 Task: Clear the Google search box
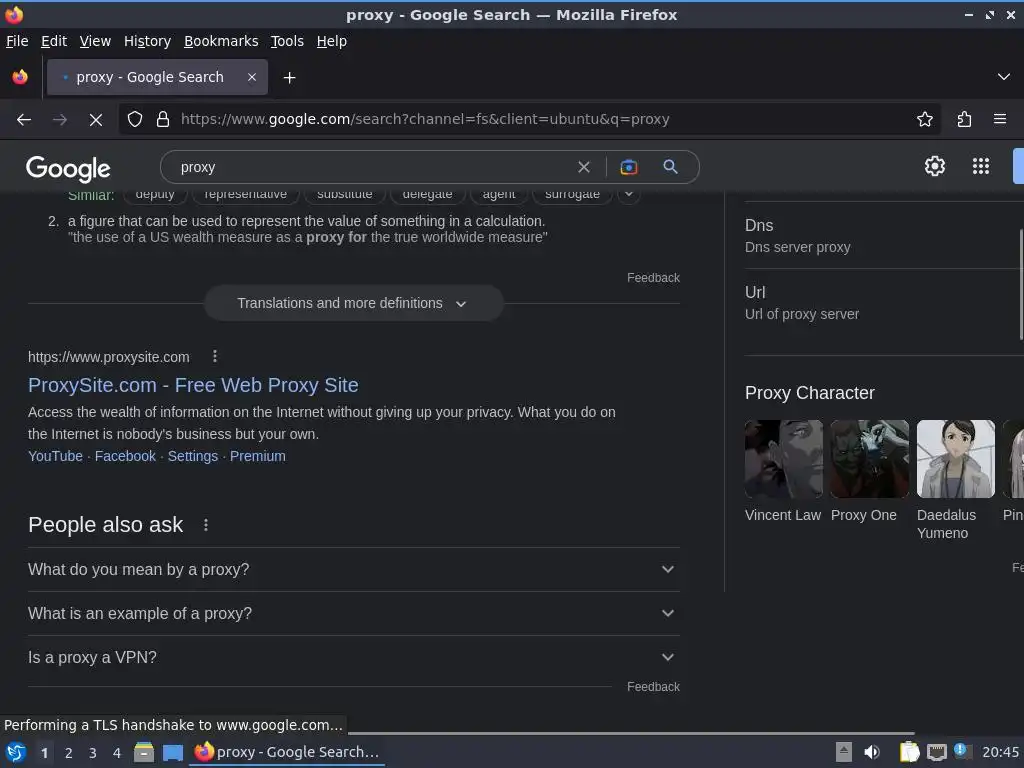coord(584,167)
